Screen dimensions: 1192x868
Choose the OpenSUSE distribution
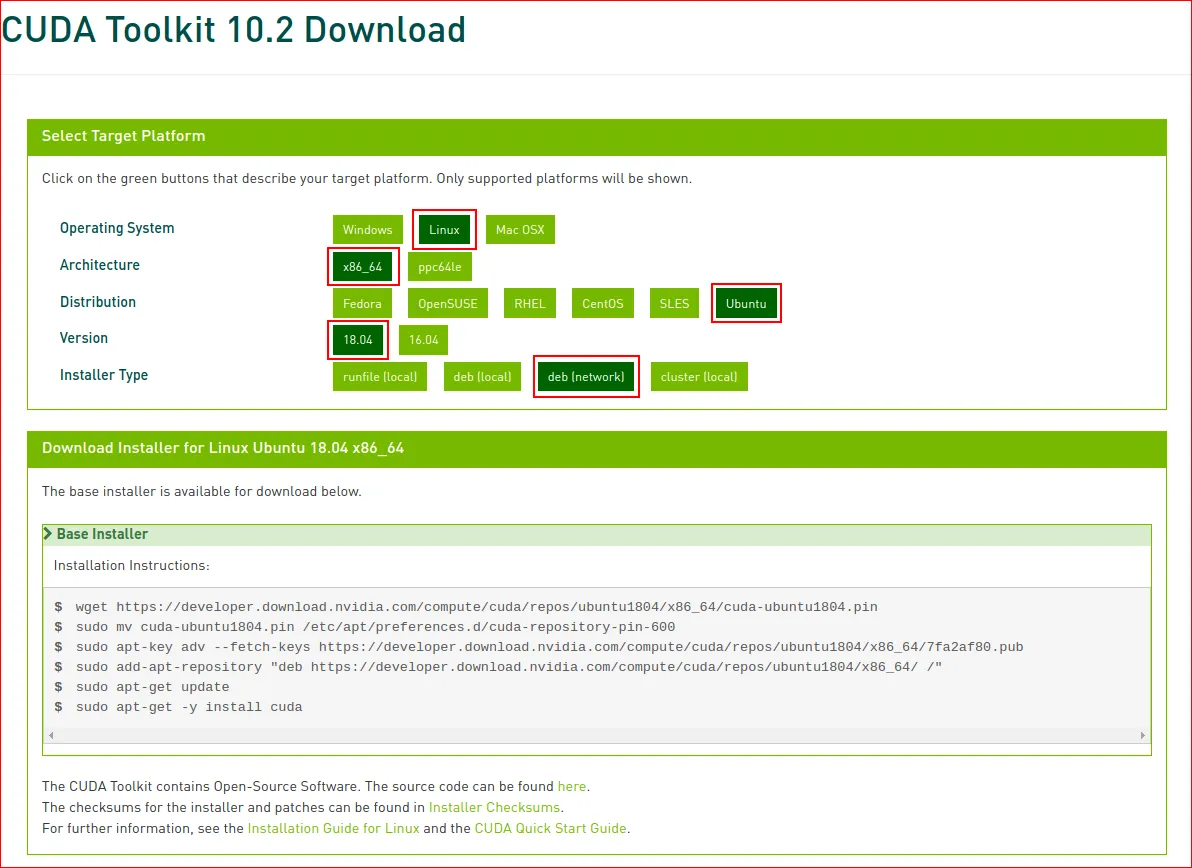pyautogui.click(x=447, y=303)
